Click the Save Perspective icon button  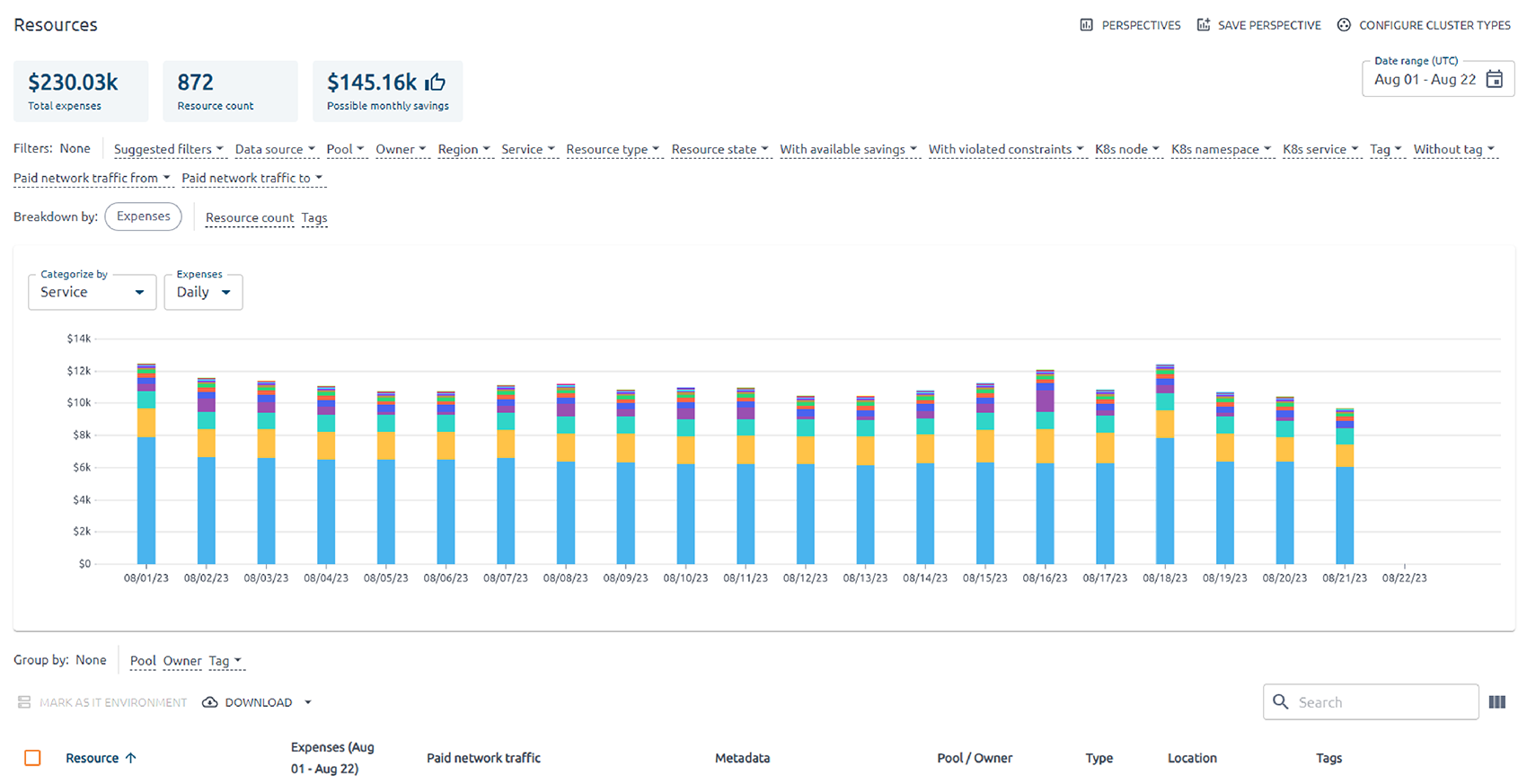pos(1204,24)
